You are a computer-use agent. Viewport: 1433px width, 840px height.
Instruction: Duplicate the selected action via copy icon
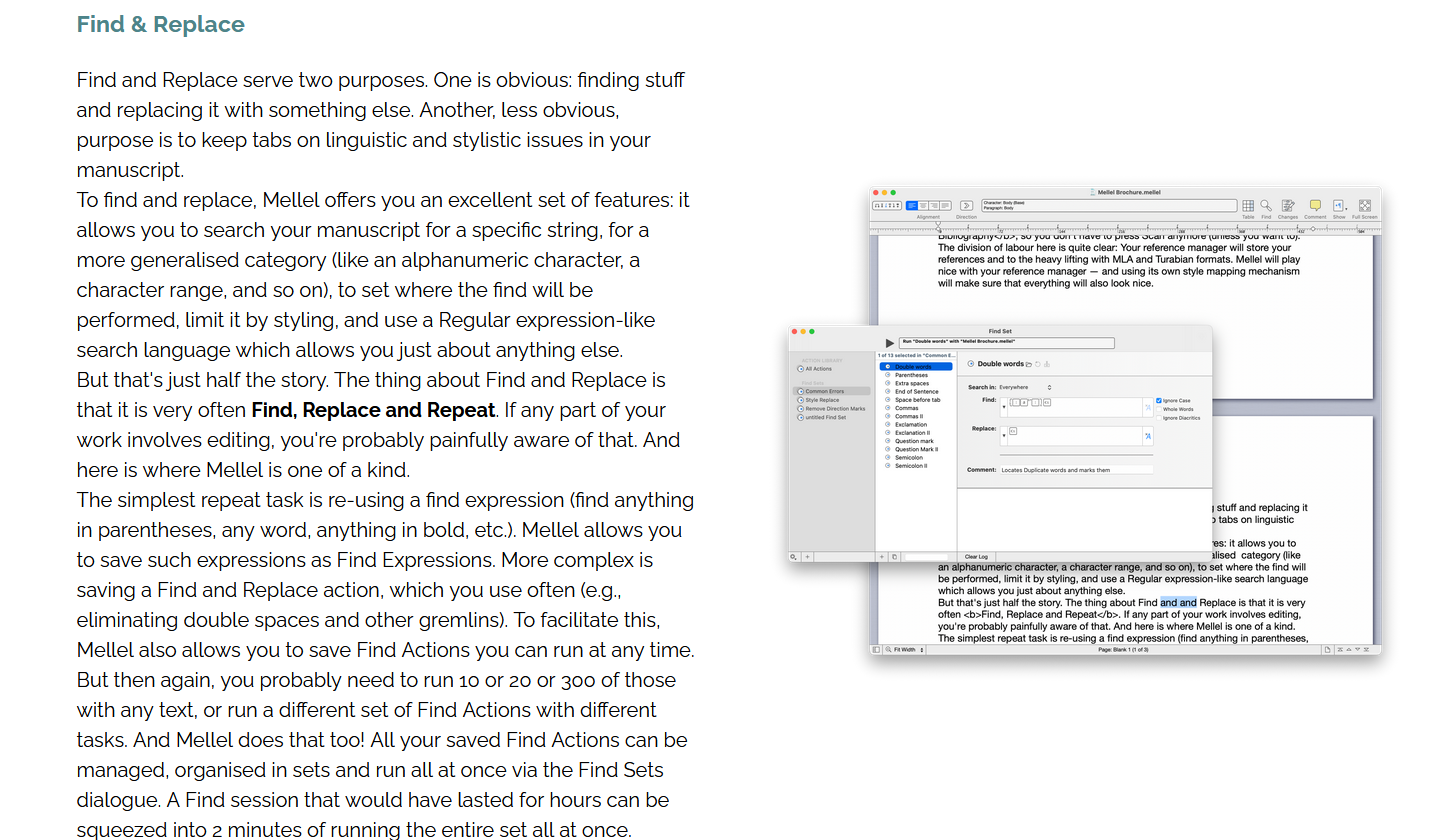pos(894,556)
